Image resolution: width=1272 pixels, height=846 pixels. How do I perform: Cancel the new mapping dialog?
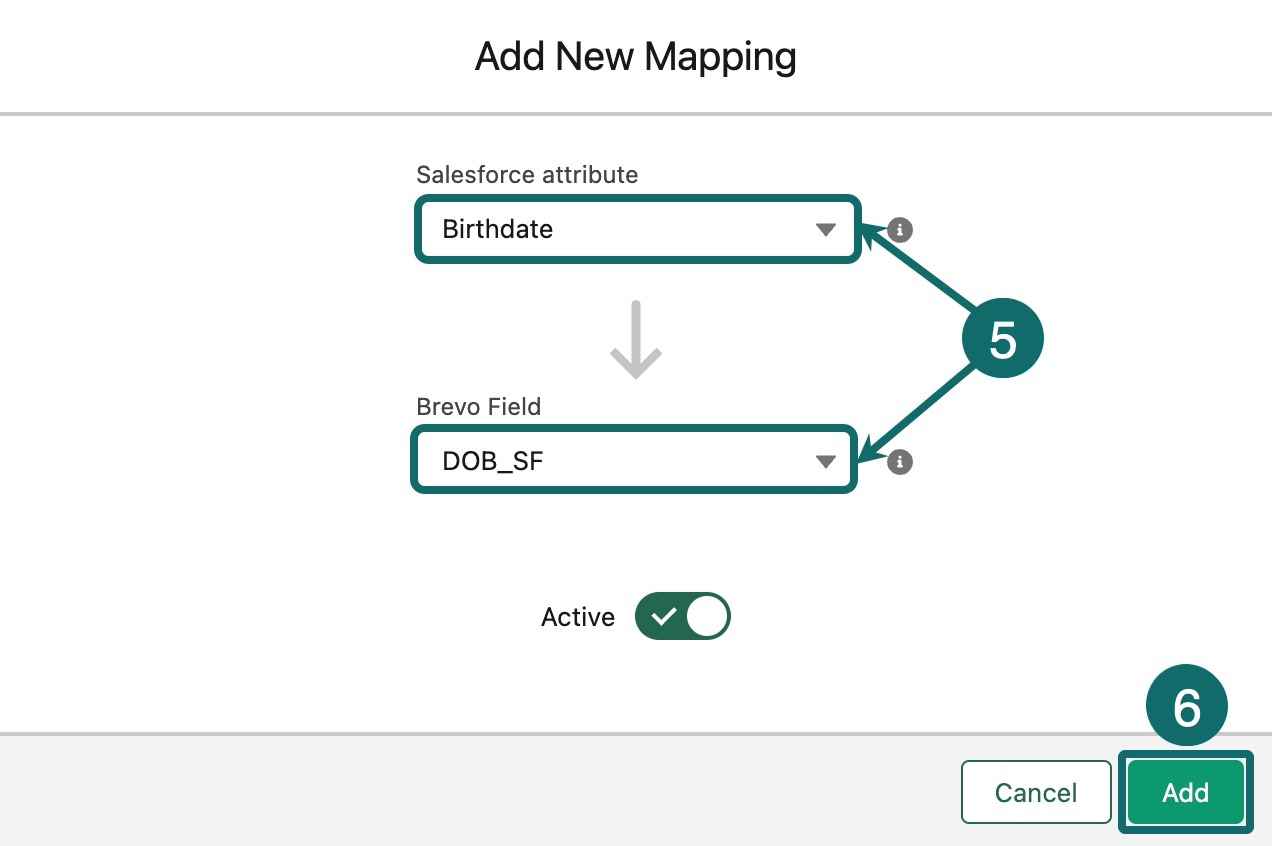tap(1036, 792)
